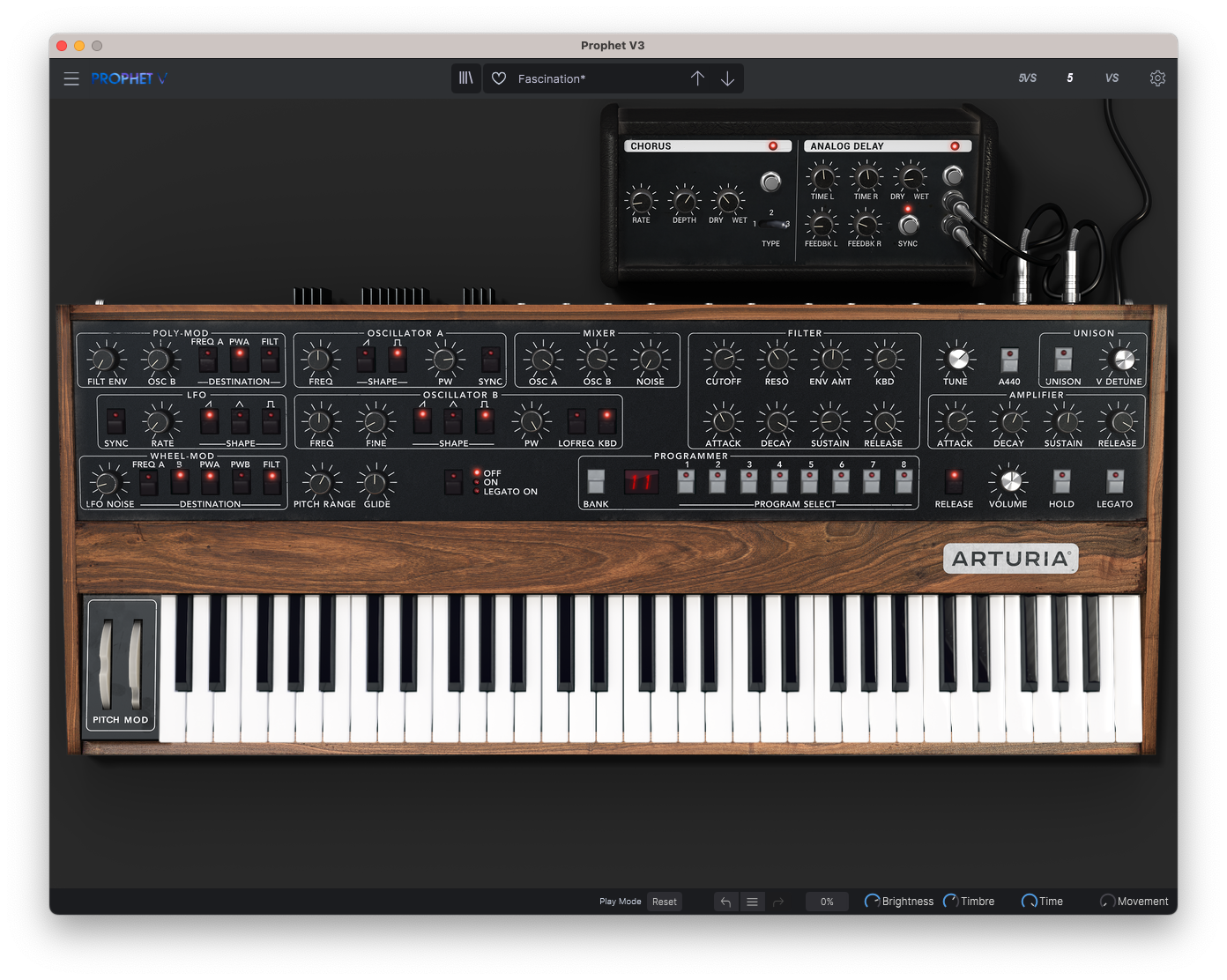Switch to 5/VS hybrid mode tab
Viewport: 1227px width, 980px height.
click(1027, 78)
